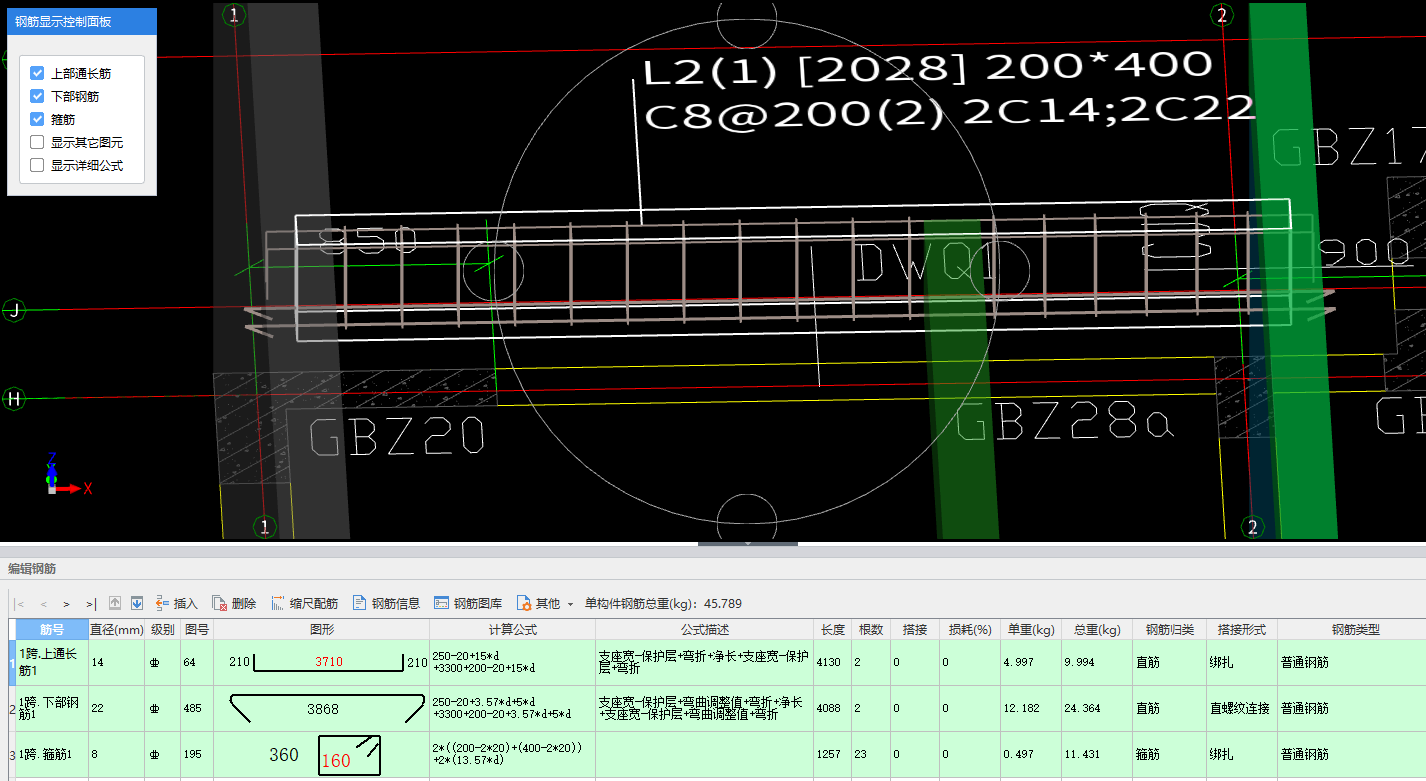Click 图形 column header
This screenshot has width=1426, height=781.
pyautogui.click(x=322, y=629)
